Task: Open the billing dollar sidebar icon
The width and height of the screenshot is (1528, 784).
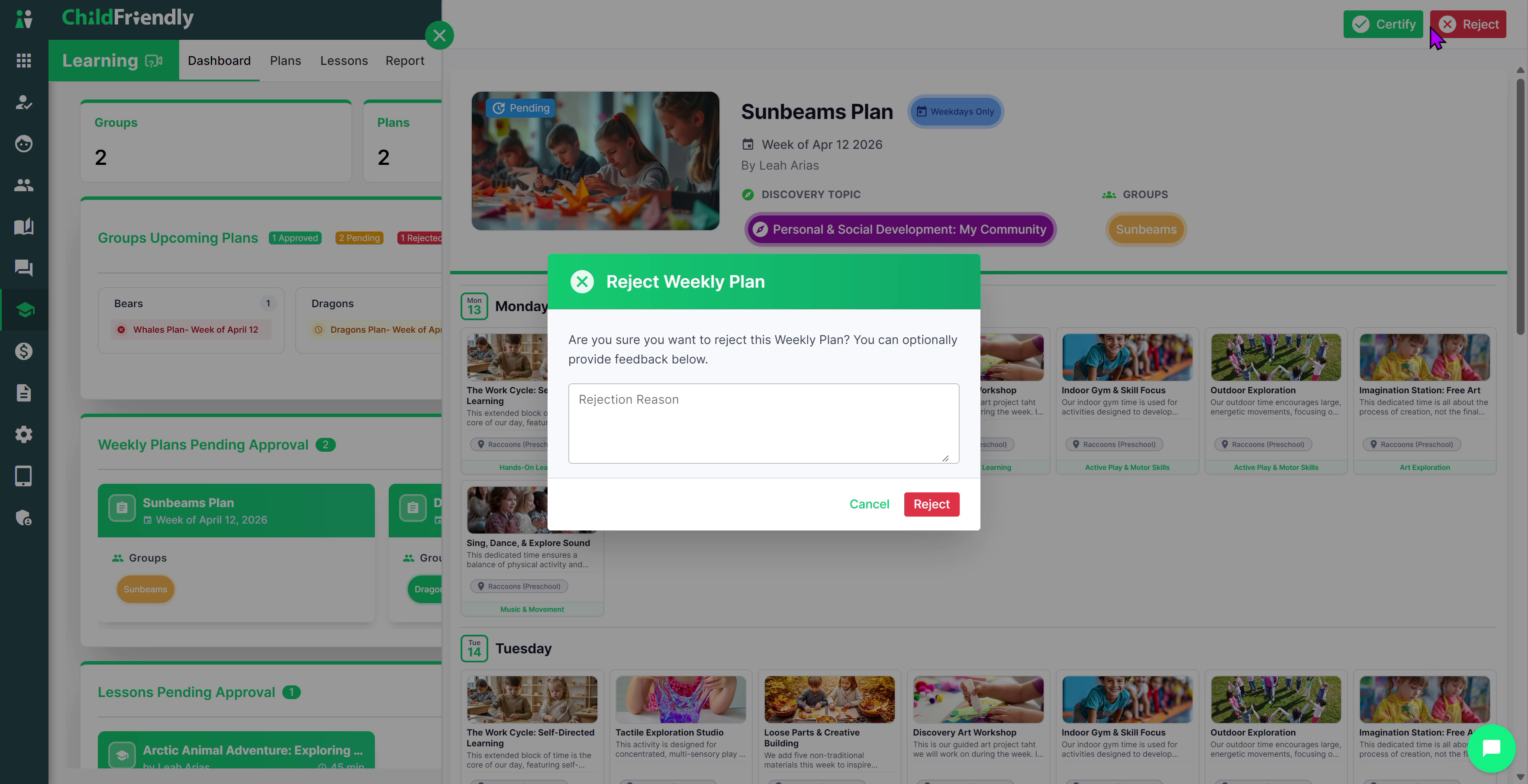Action: click(24, 351)
